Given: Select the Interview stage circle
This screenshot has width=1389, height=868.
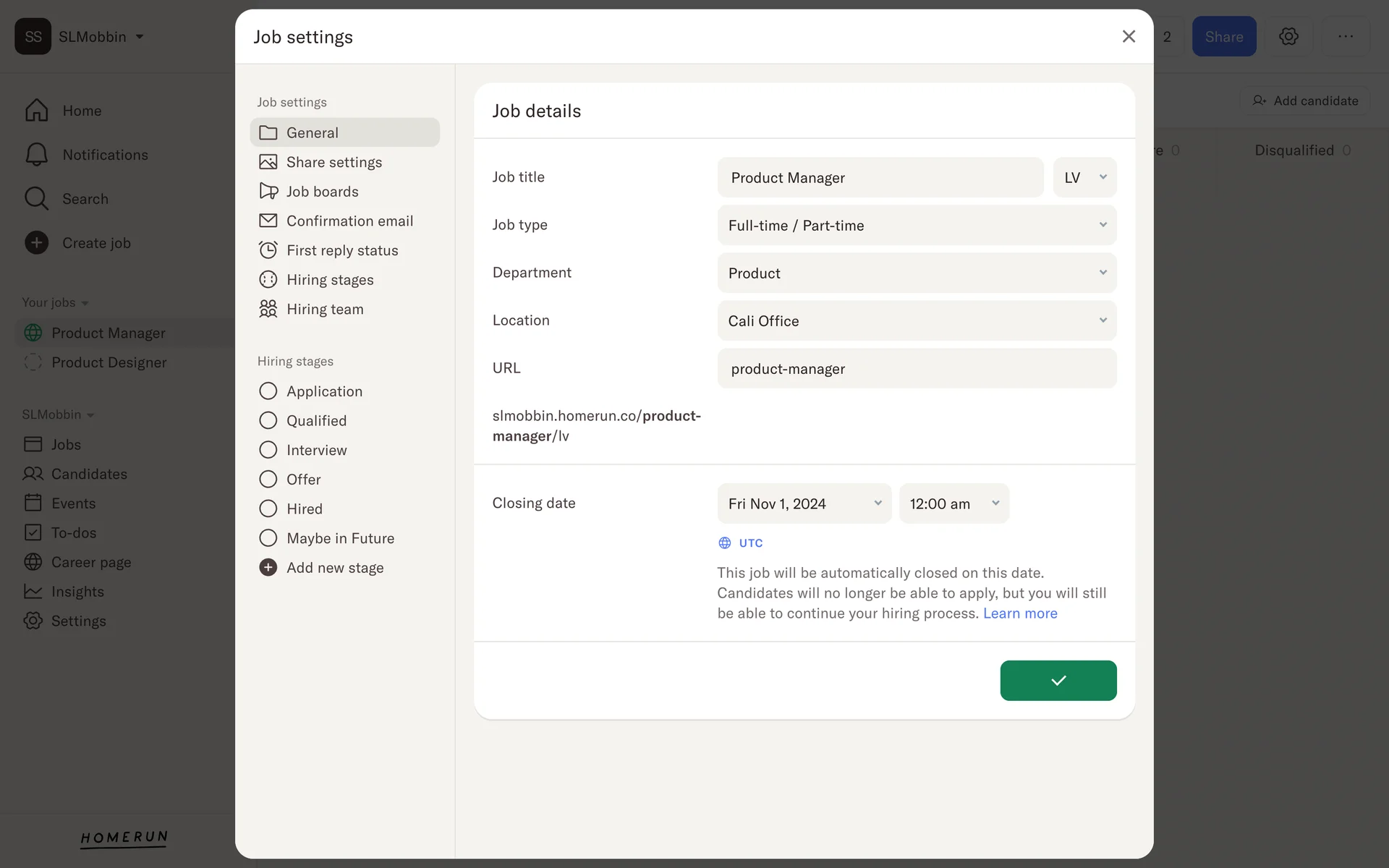Looking at the screenshot, I should tap(268, 450).
